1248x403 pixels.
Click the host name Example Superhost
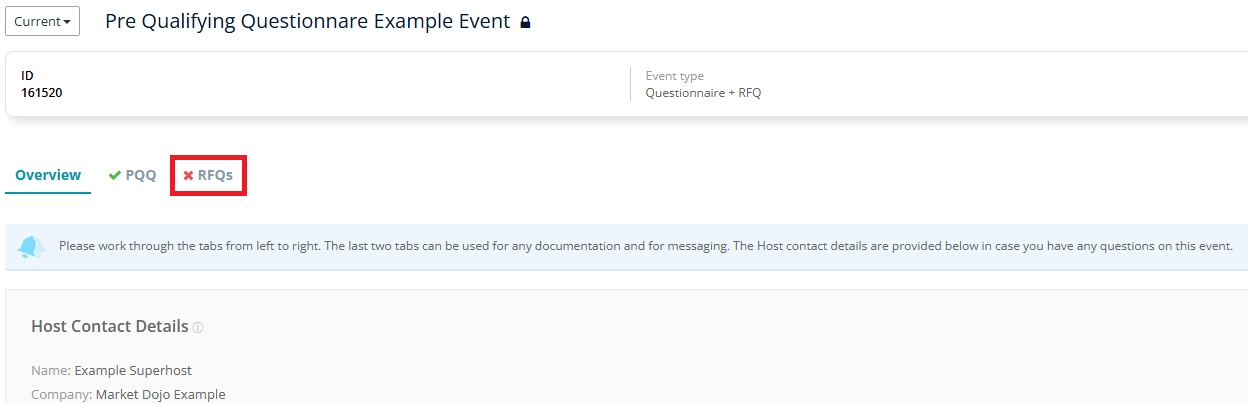(133, 371)
